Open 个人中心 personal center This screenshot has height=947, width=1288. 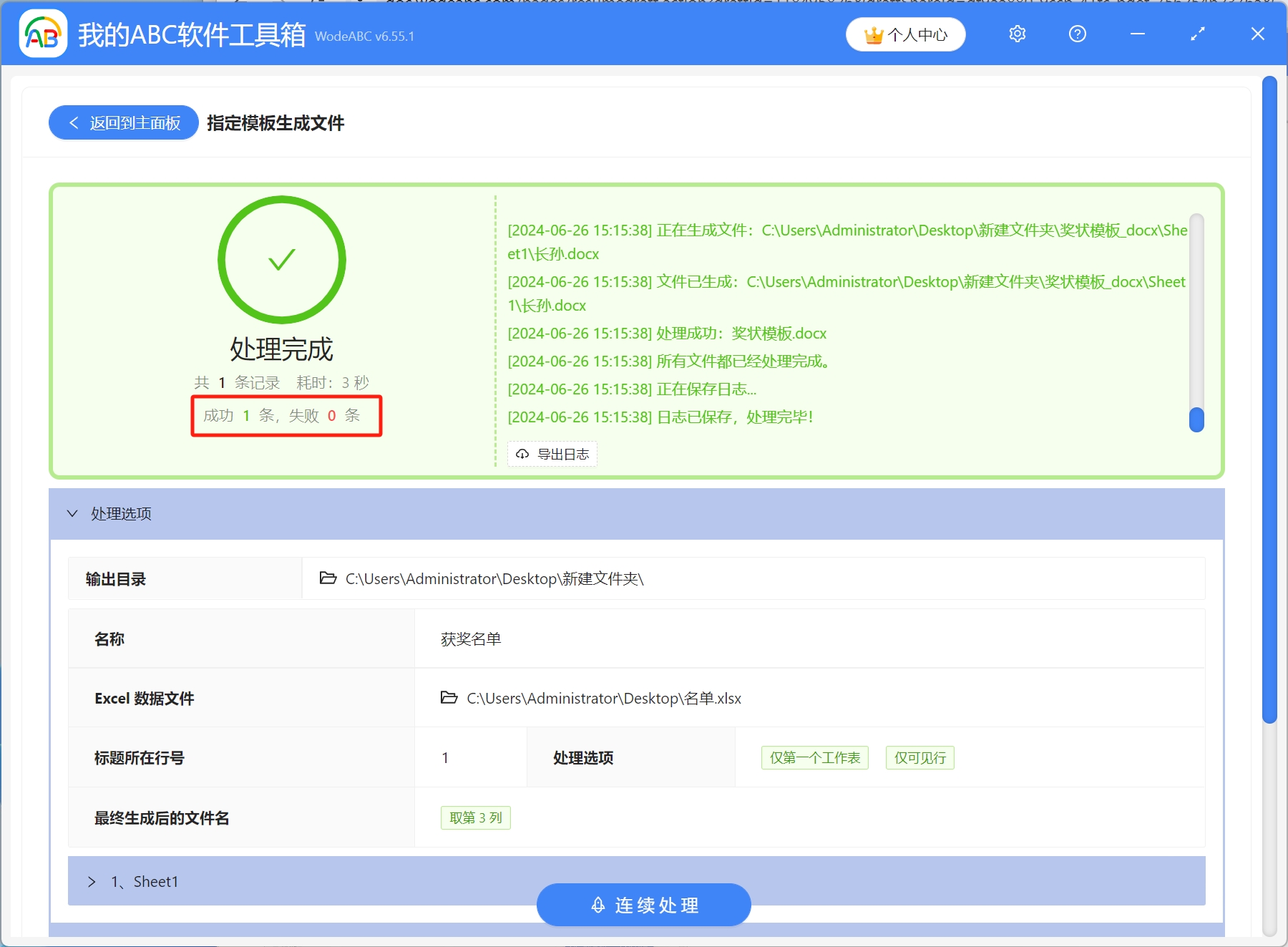pyautogui.click(x=905, y=34)
